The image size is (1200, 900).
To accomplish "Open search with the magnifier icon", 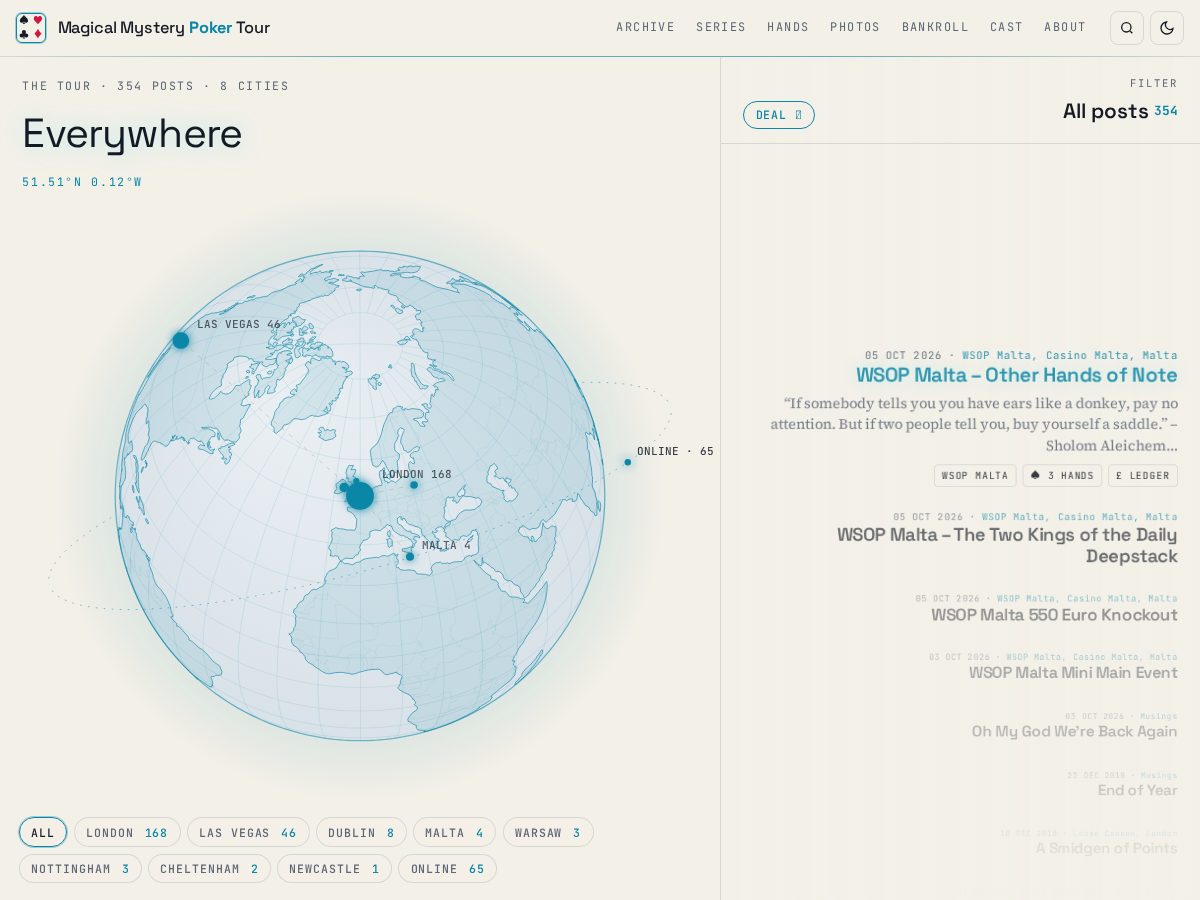I will 1127,28.
